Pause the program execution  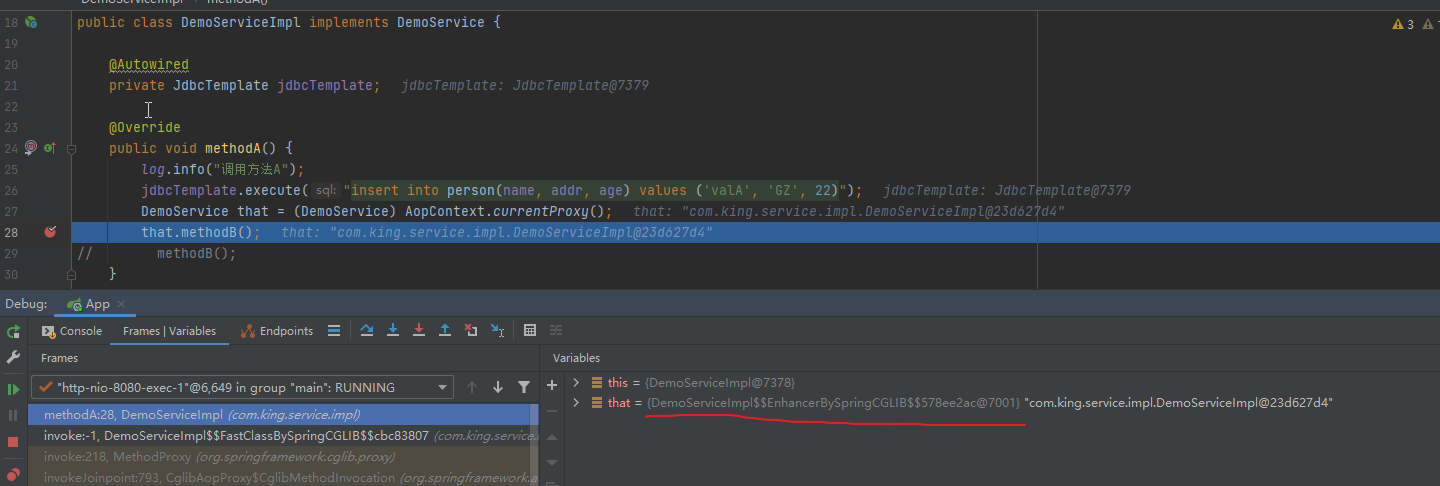13,415
